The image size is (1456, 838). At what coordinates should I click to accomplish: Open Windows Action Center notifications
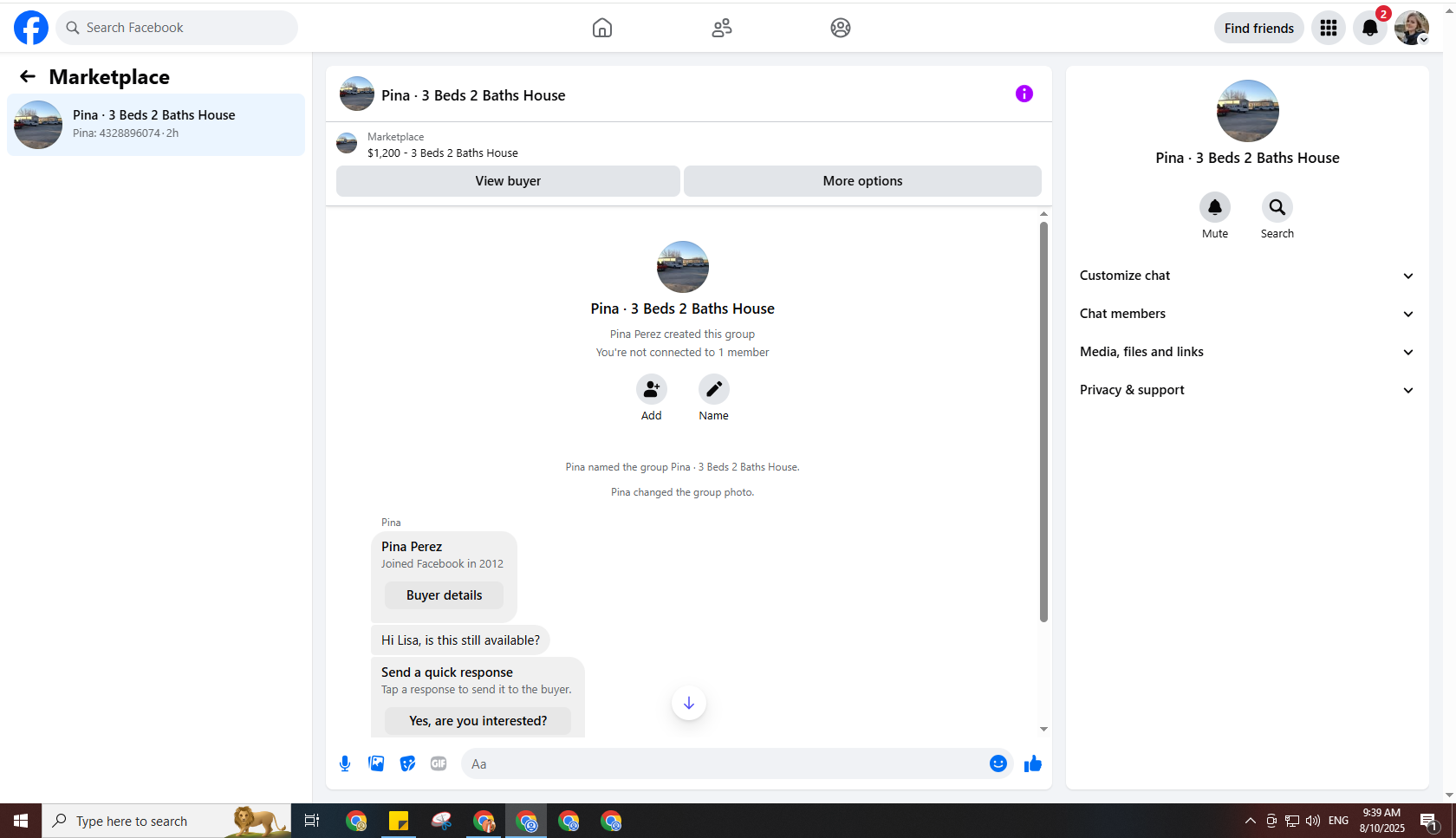coord(1429,822)
